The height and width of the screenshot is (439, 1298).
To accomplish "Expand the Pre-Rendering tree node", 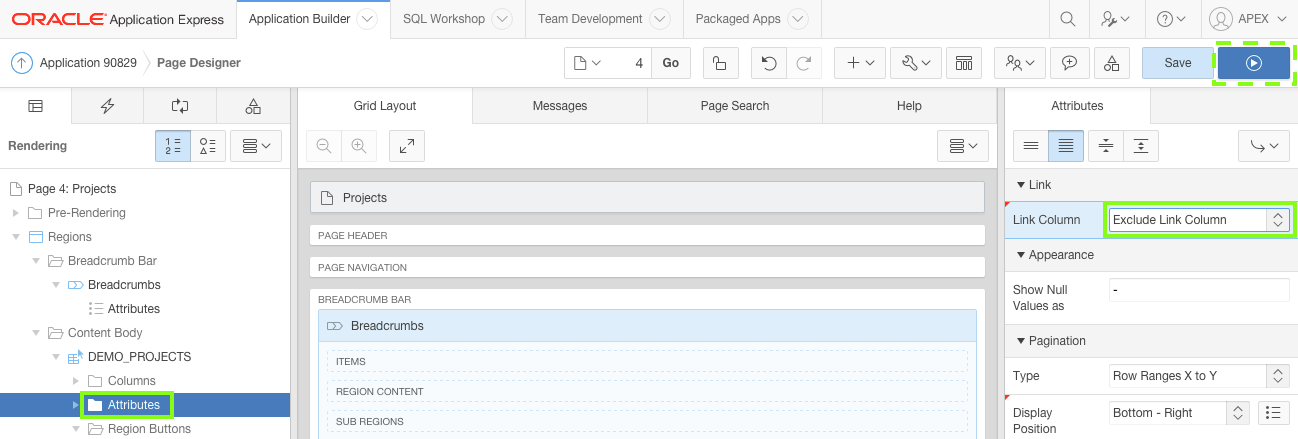I will [15, 213].
